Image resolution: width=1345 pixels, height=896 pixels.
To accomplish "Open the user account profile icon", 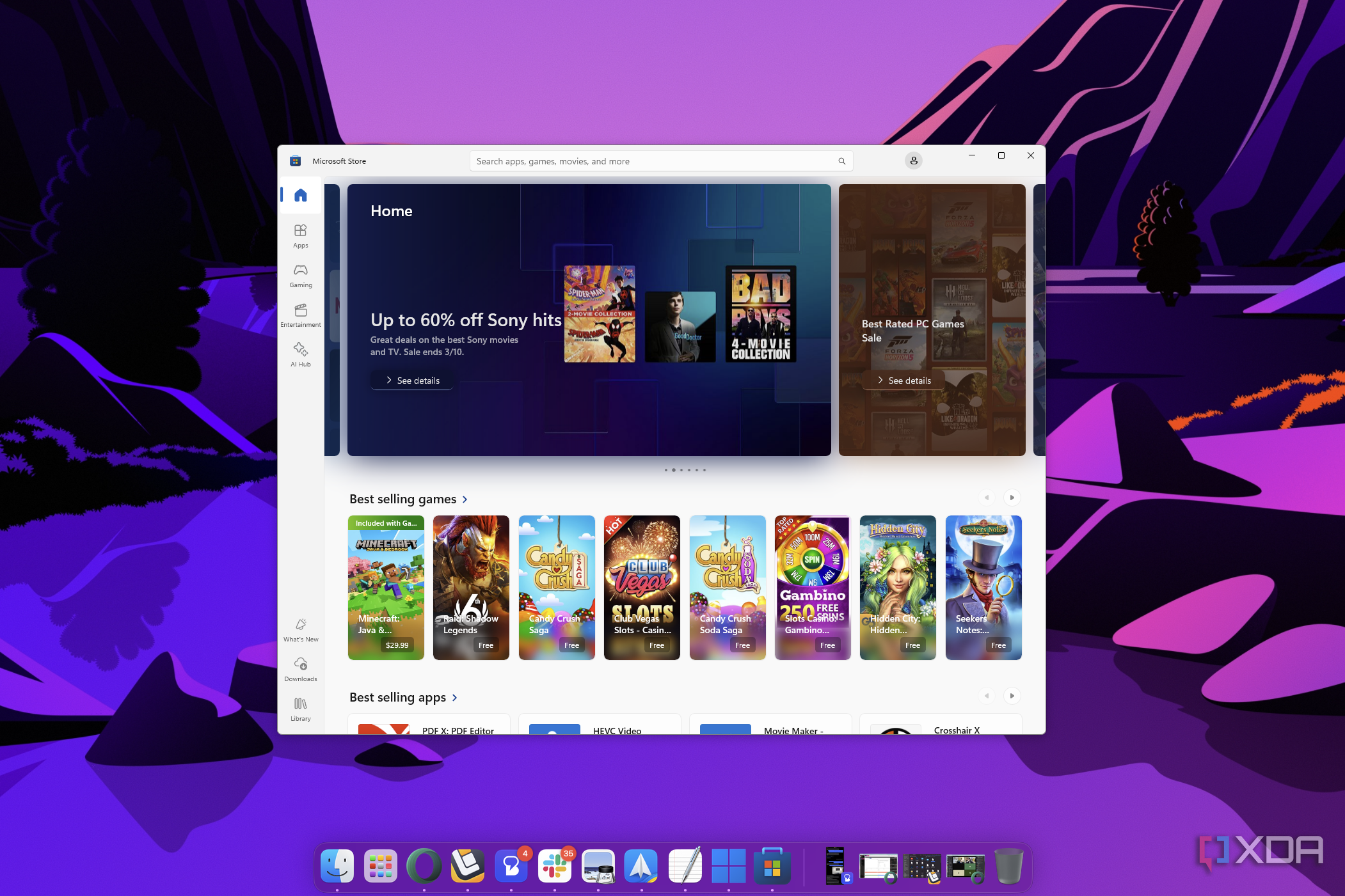I will pyautogui.click(x=914, y=161).
